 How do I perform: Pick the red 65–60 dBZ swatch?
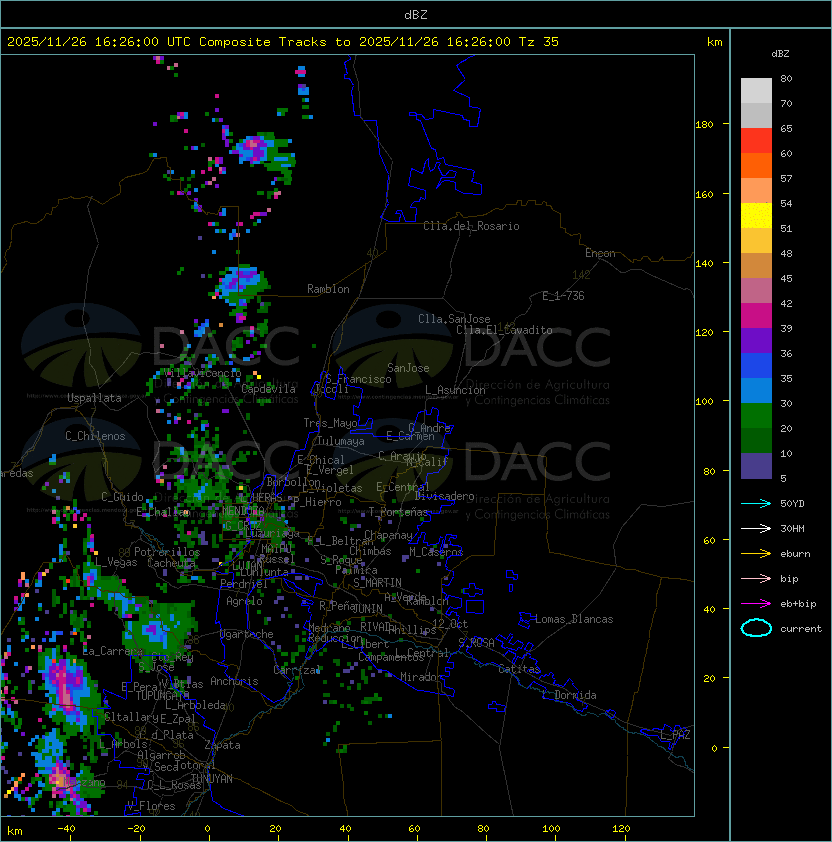[x=756, y=140]
